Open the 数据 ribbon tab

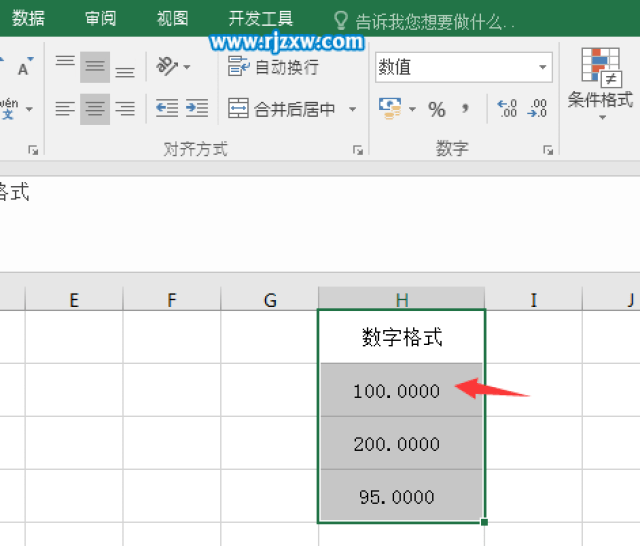pyautogui.click(x=28, y=18)
